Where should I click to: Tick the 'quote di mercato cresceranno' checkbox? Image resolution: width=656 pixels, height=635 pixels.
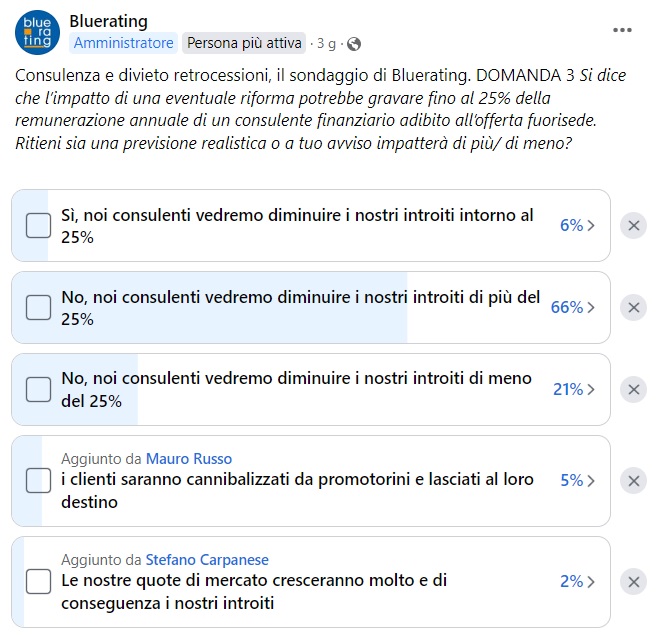[38, 582]
